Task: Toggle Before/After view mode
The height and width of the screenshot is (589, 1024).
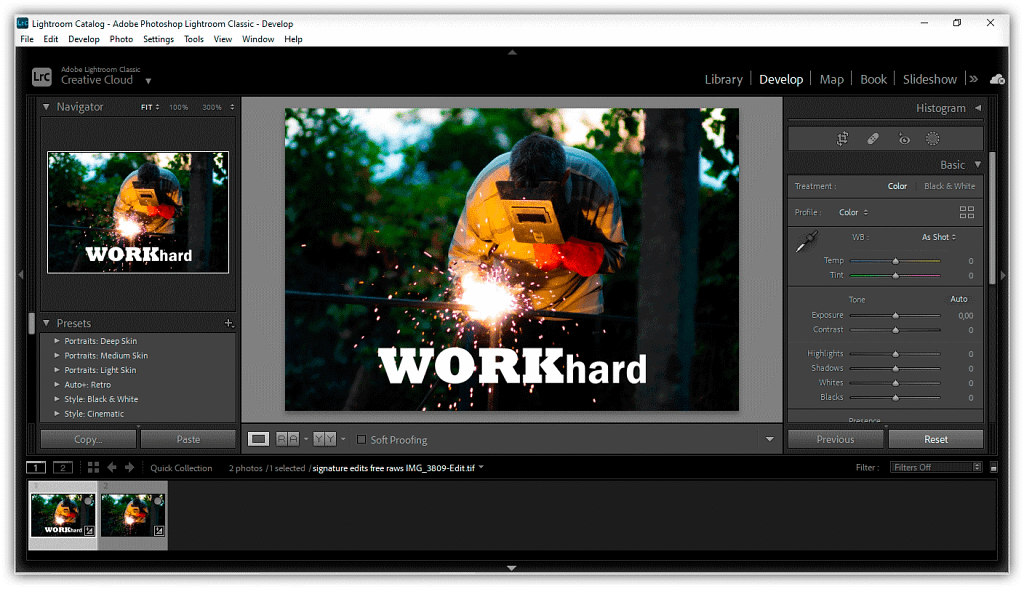Action: [325, 439]
